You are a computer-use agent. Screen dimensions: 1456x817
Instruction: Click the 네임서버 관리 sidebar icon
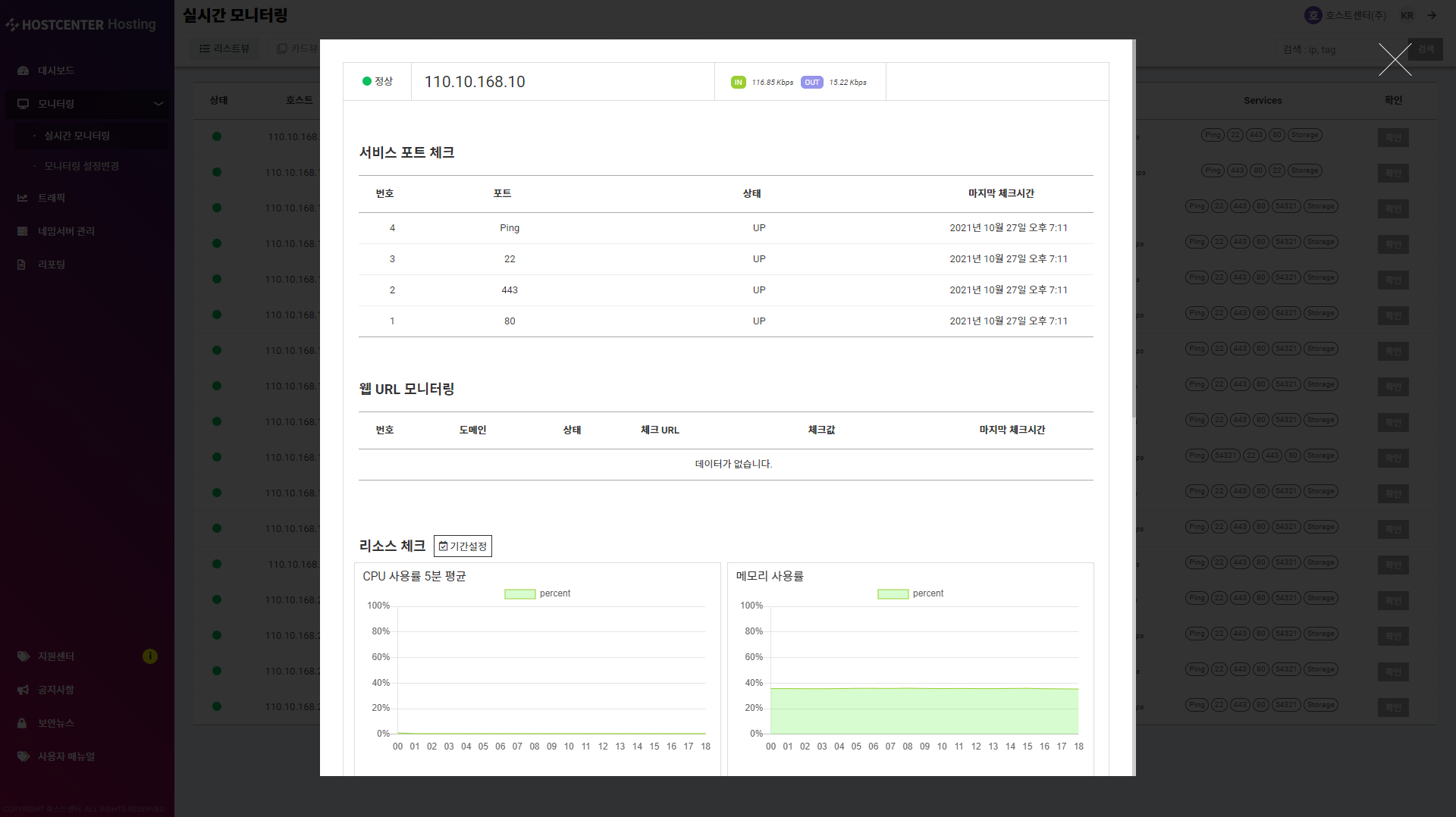point(23,231)
